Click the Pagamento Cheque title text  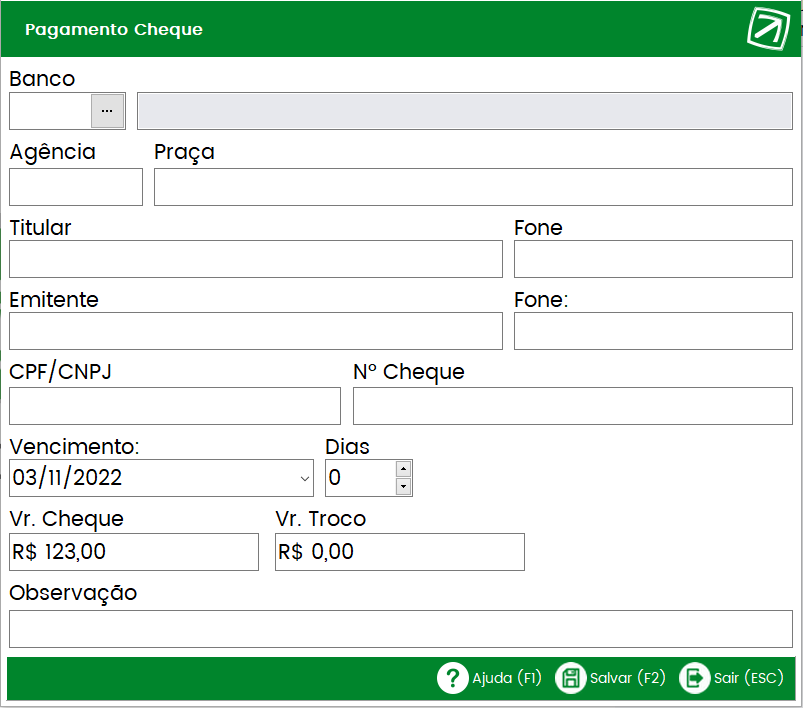point(114,30)
